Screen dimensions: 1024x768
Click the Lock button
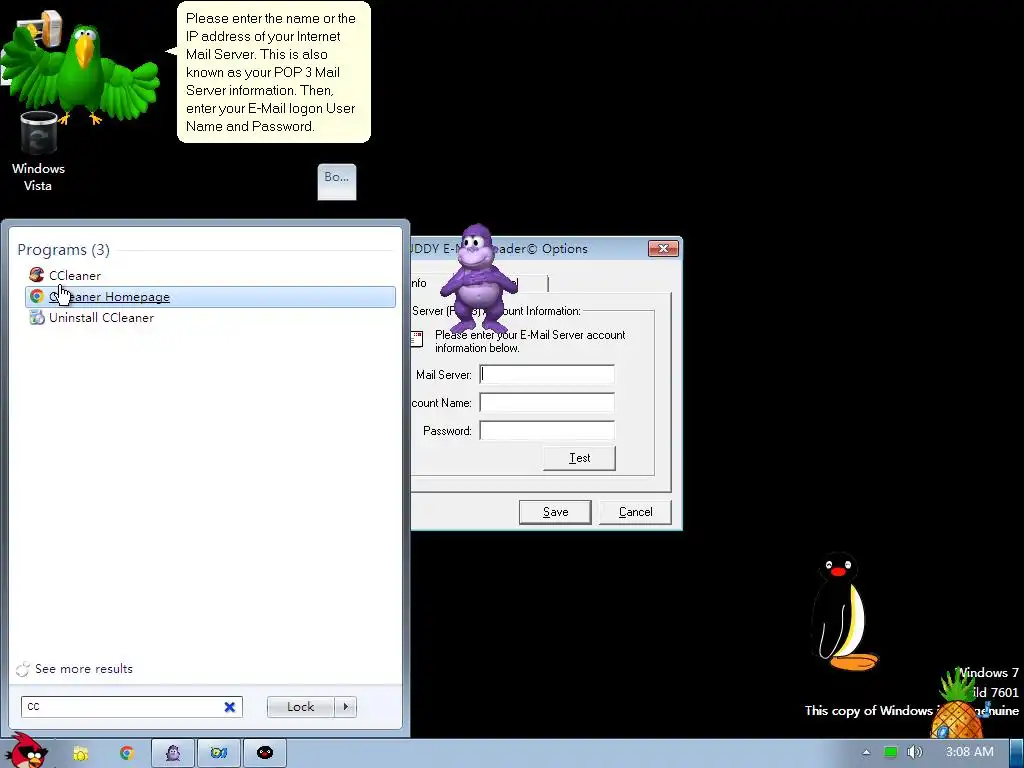pos(300,707)
